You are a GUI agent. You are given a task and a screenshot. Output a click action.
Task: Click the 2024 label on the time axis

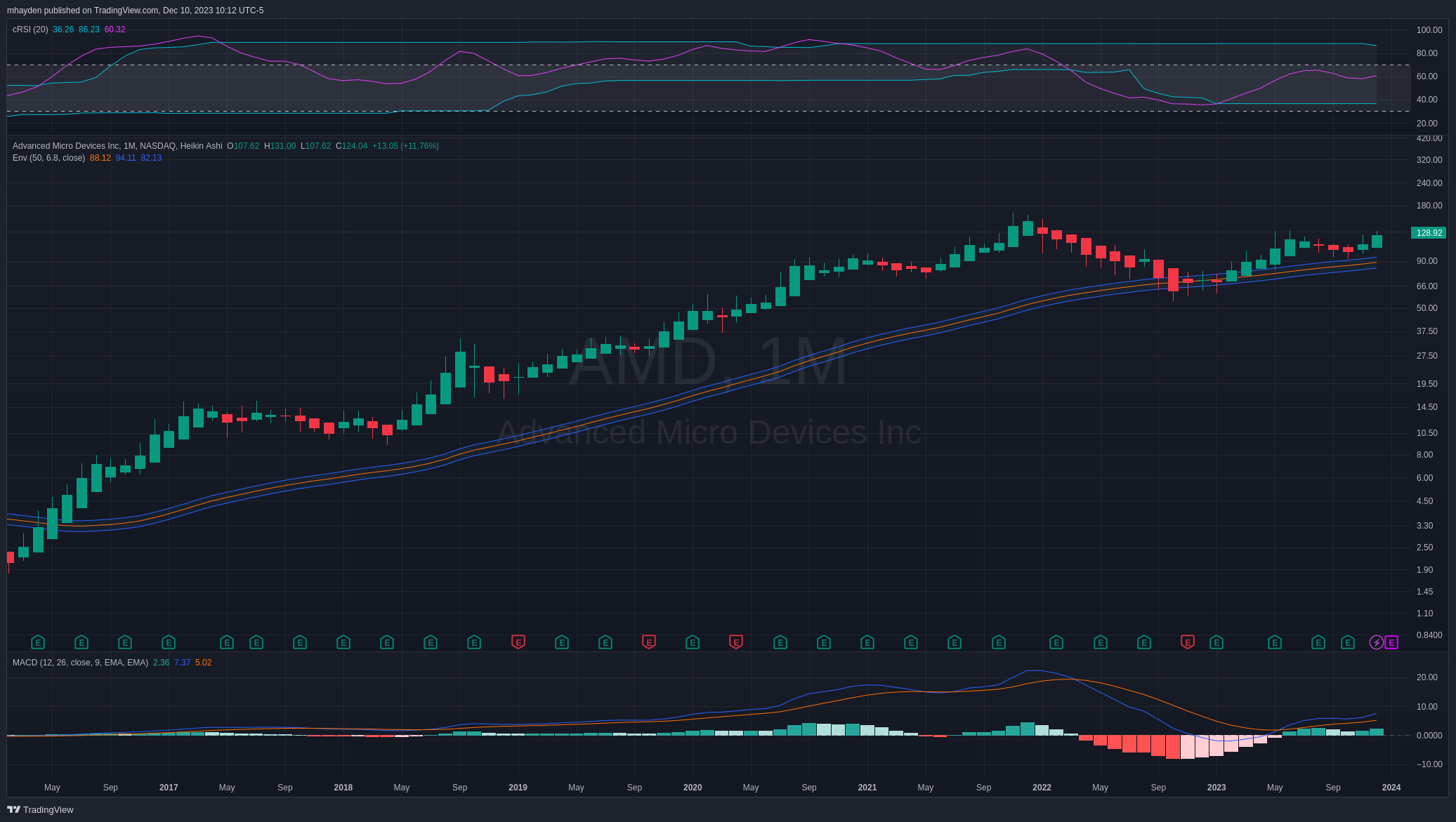click(1391, 788)
